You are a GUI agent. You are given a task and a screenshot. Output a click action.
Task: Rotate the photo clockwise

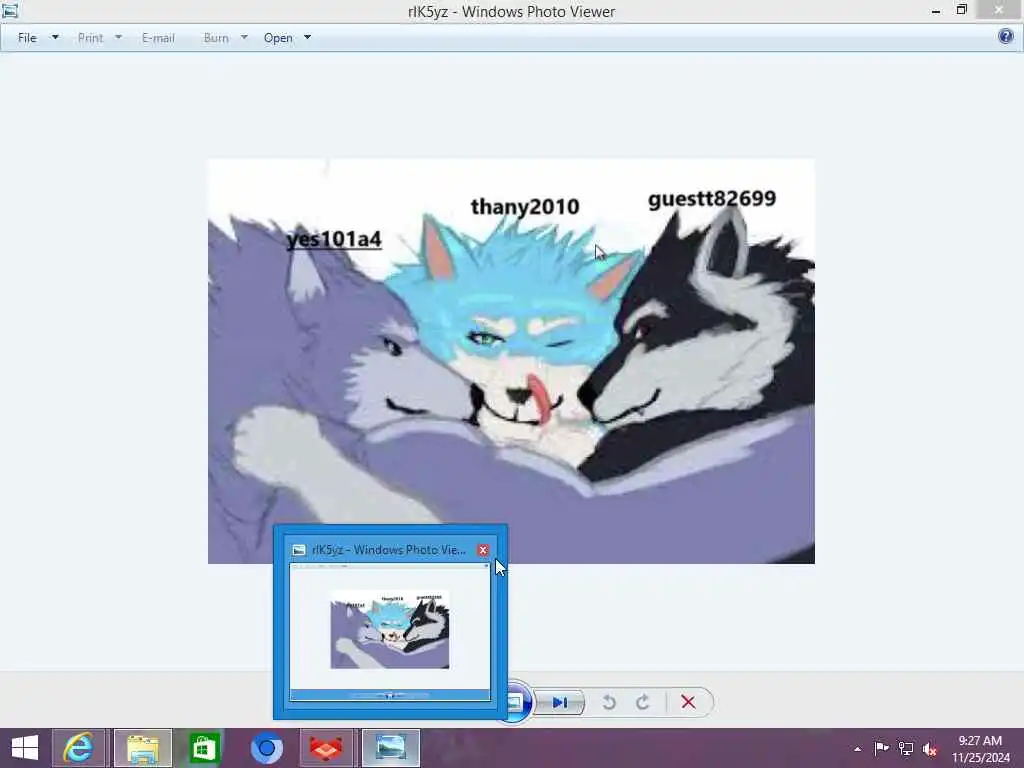click(643, 702)
